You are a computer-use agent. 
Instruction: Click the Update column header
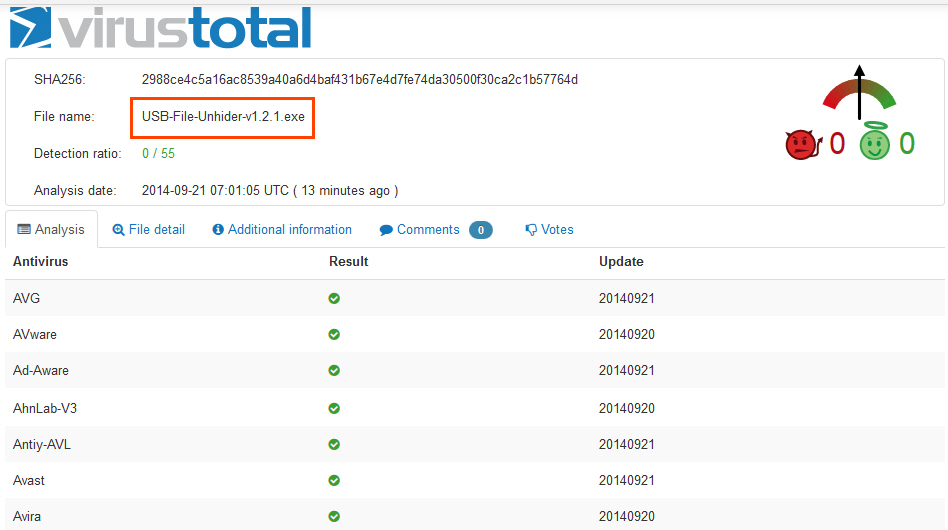click(621, 262)
